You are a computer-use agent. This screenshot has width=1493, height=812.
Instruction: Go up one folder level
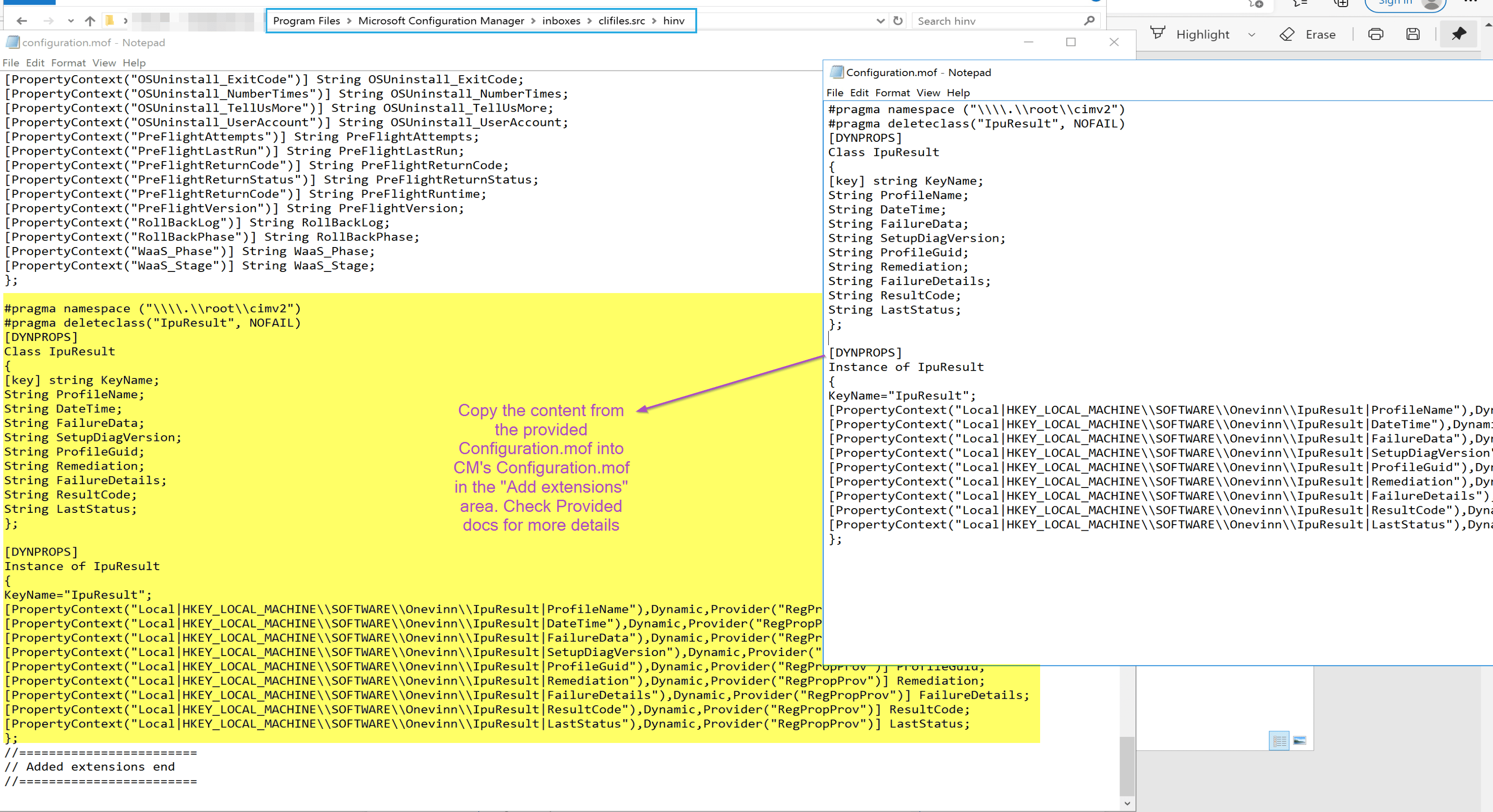(89, 21)
